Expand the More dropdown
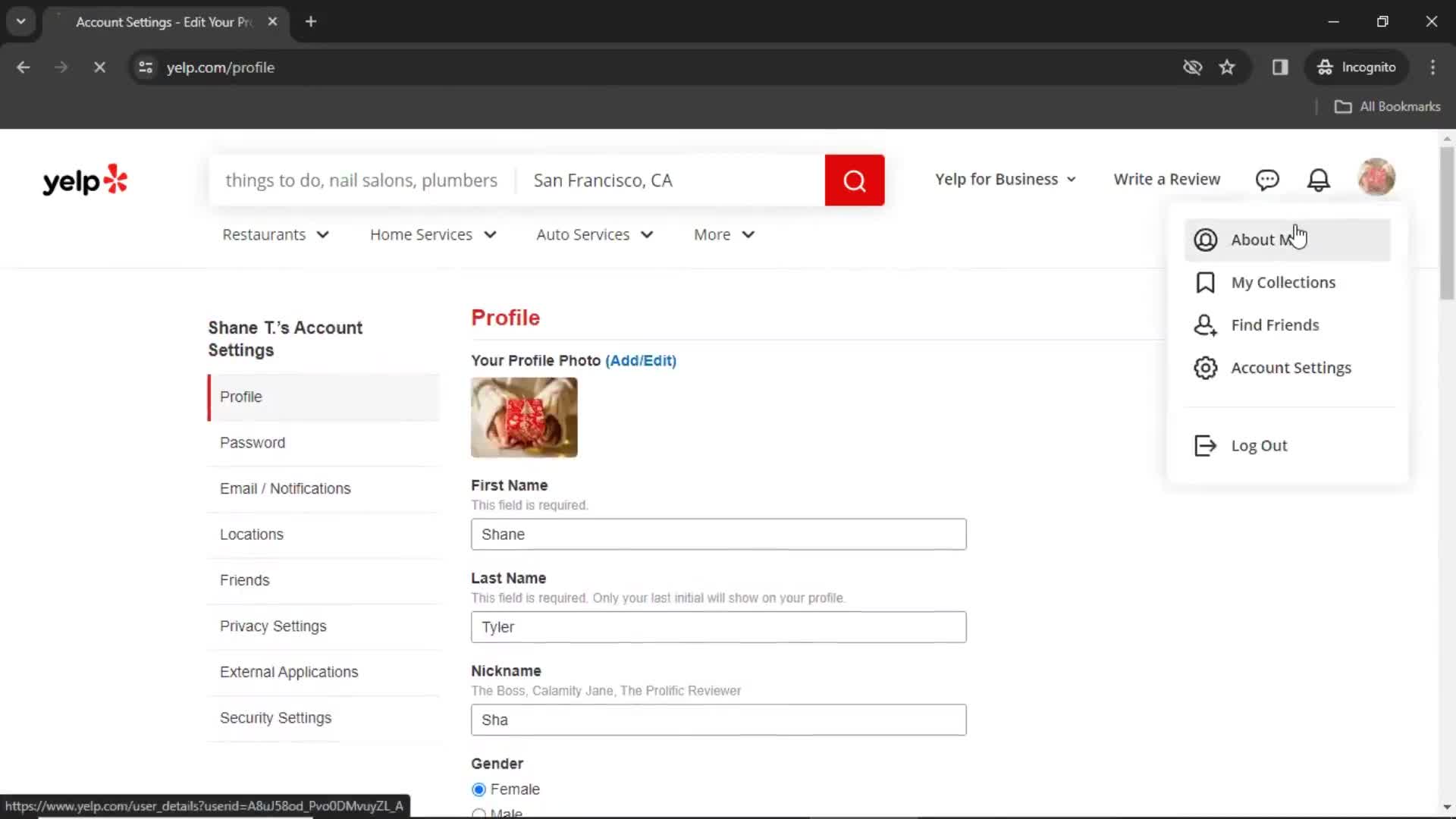This screenshot has width=1456, height=819. [725, 235]
